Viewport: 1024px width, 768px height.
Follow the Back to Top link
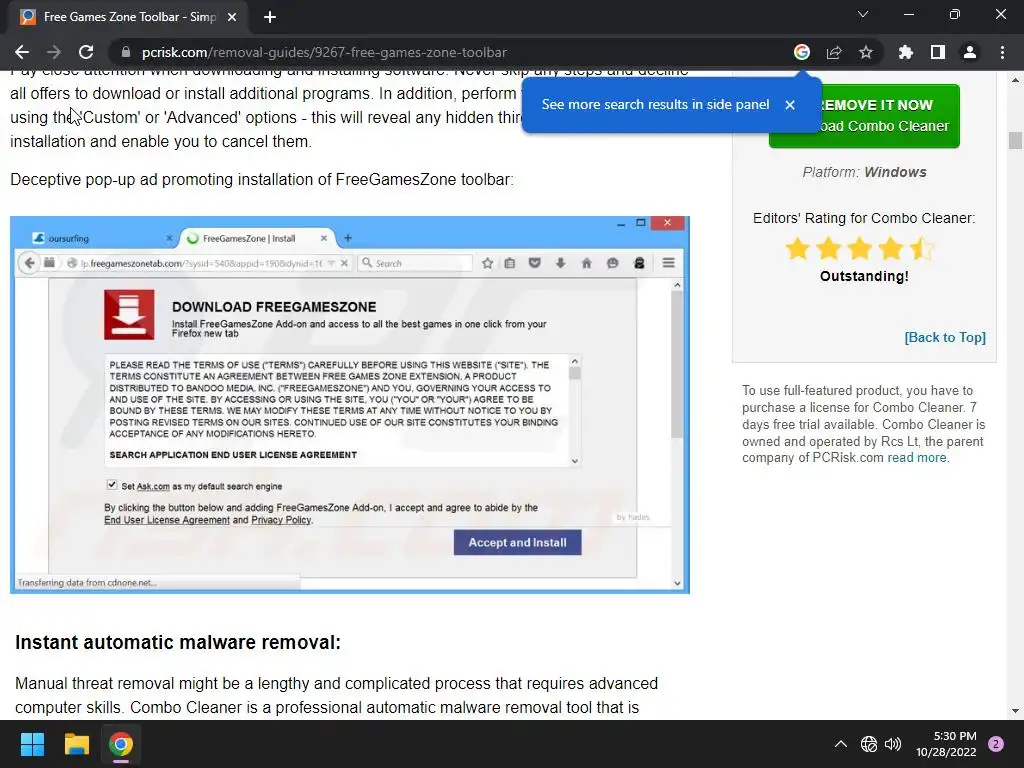(945, 337)
